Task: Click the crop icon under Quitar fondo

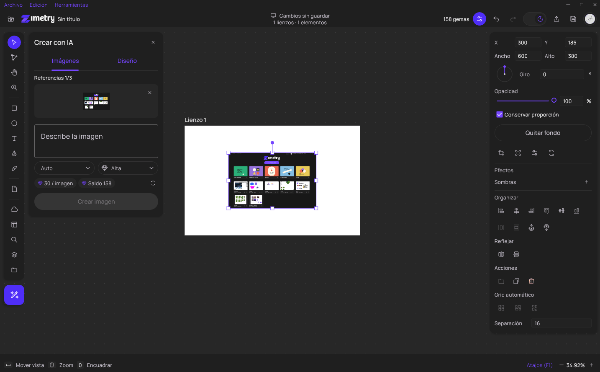Action: 501,153
